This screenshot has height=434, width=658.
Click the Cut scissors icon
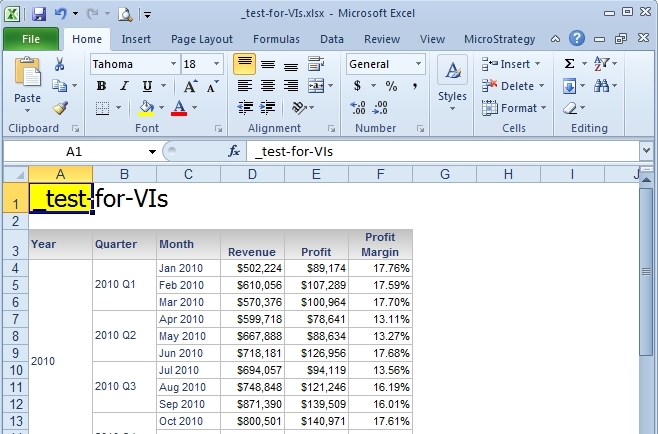[x=59, y=64]
